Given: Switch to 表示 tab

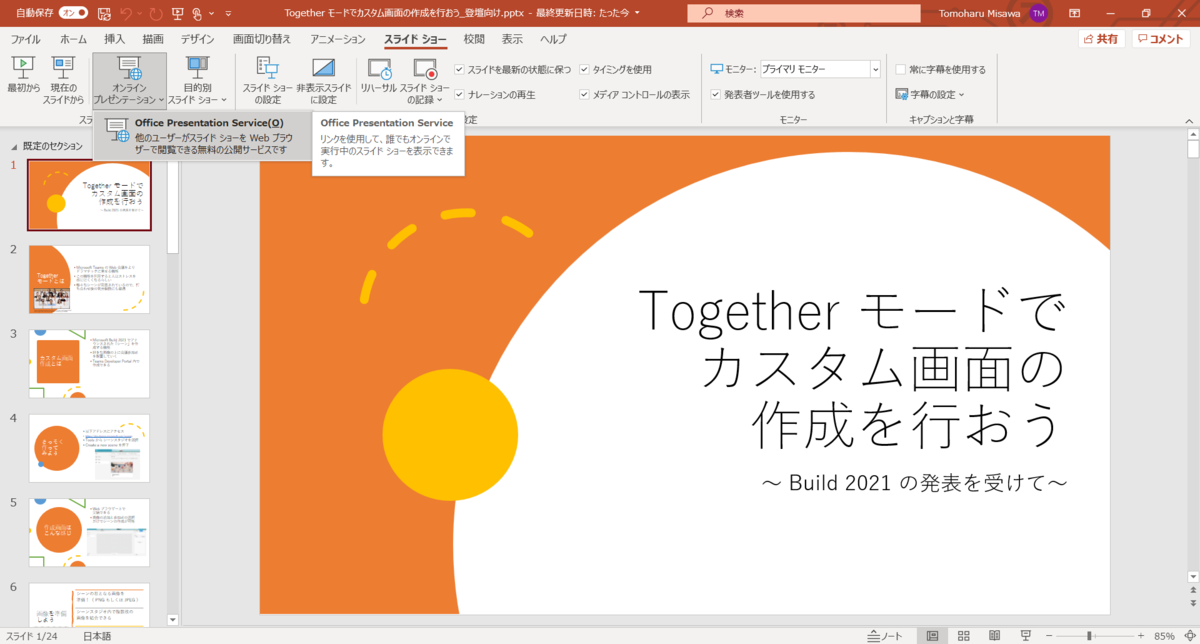Looking at the screenshot, I should (x=512, y=39).
